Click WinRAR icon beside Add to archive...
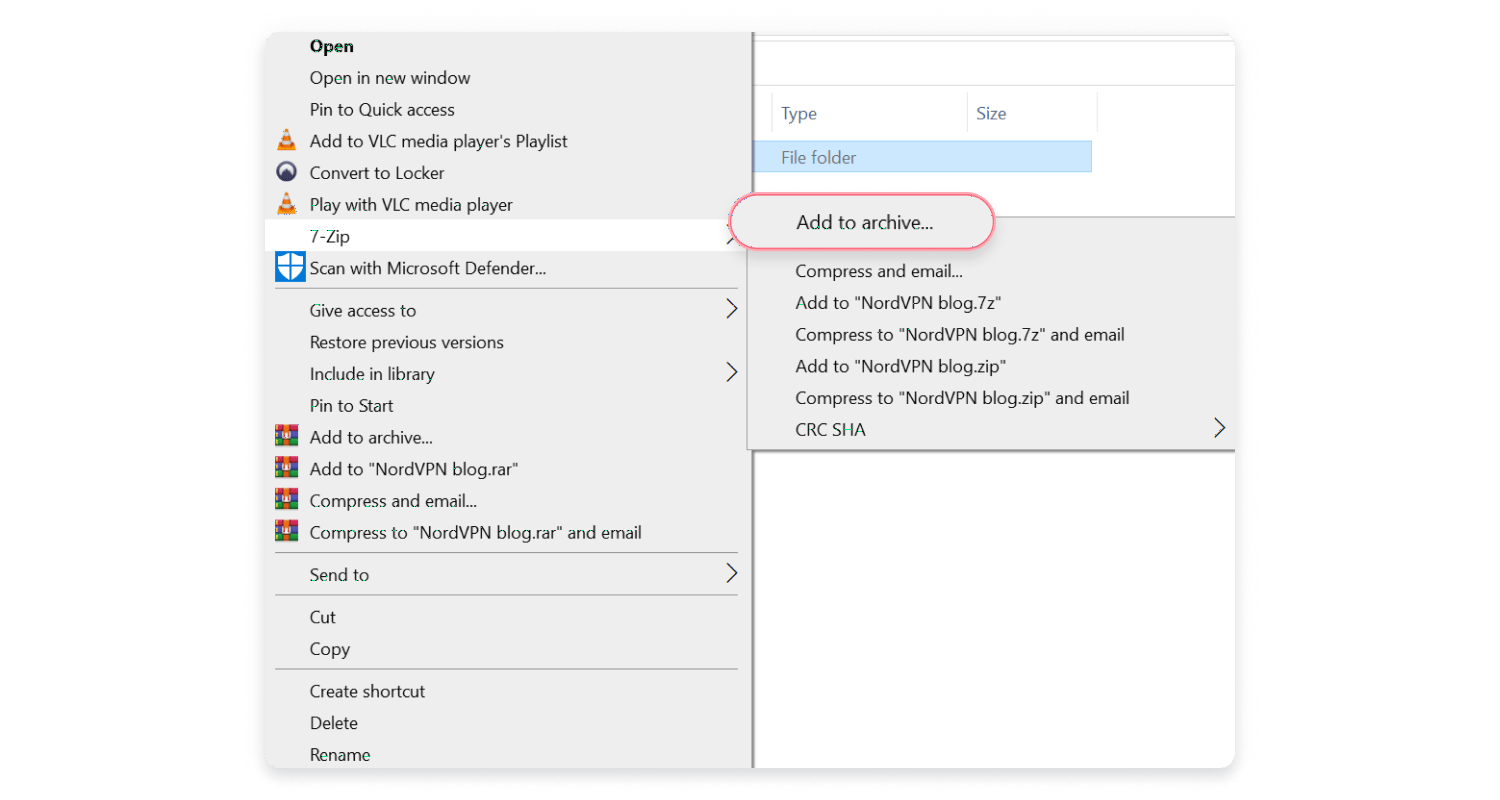Screen dimensions: 1500x800 [287, 437]
